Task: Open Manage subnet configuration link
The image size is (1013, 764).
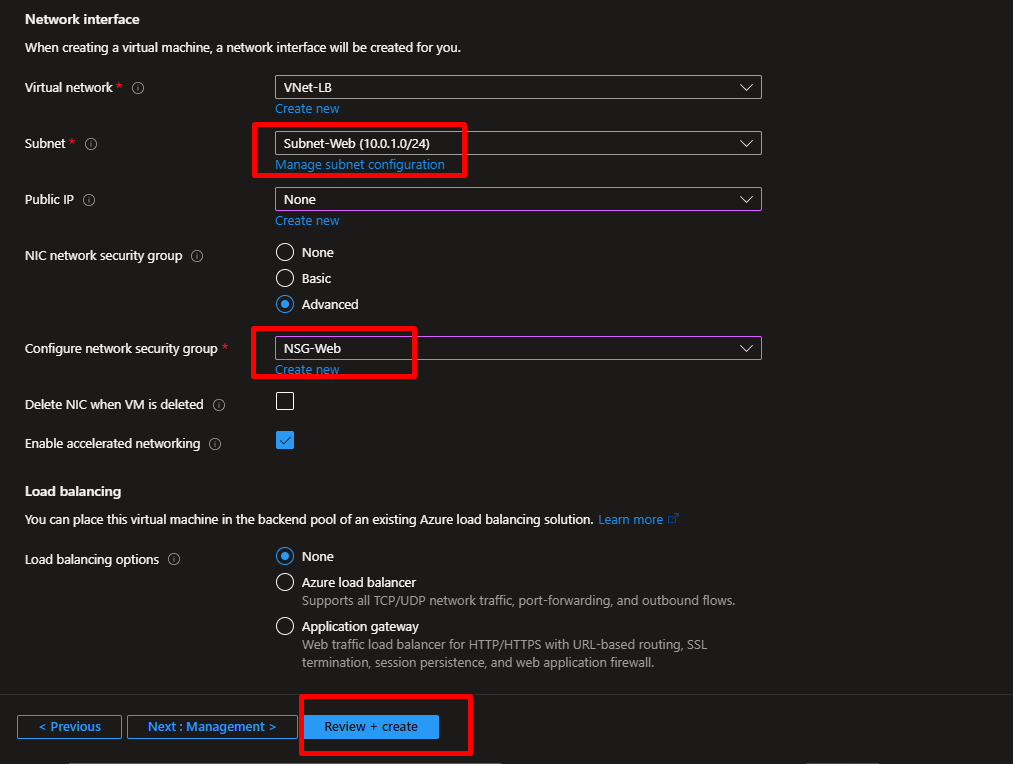Action: coord(360,165)
